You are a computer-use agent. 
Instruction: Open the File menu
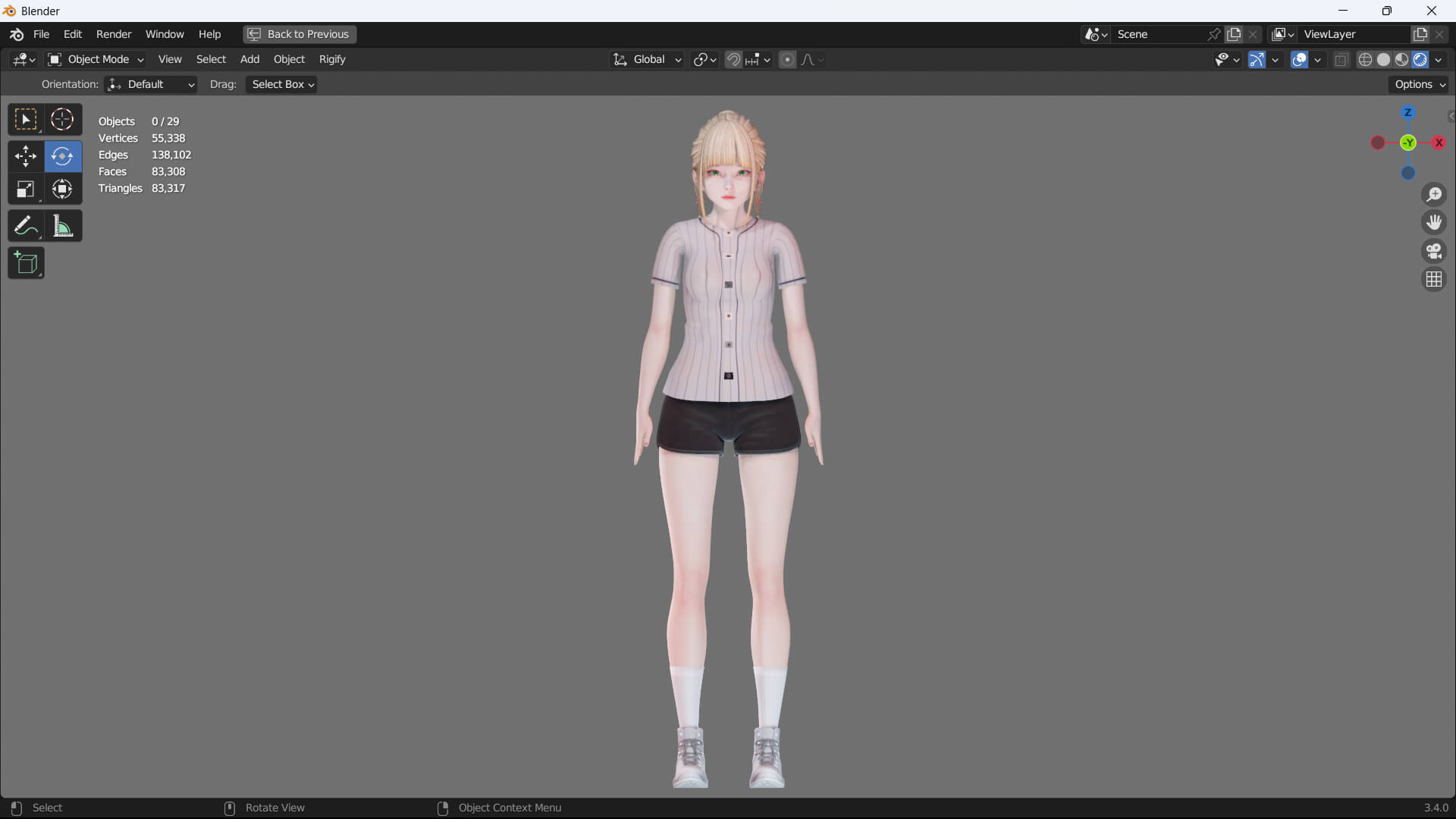(x=41, y=34)
